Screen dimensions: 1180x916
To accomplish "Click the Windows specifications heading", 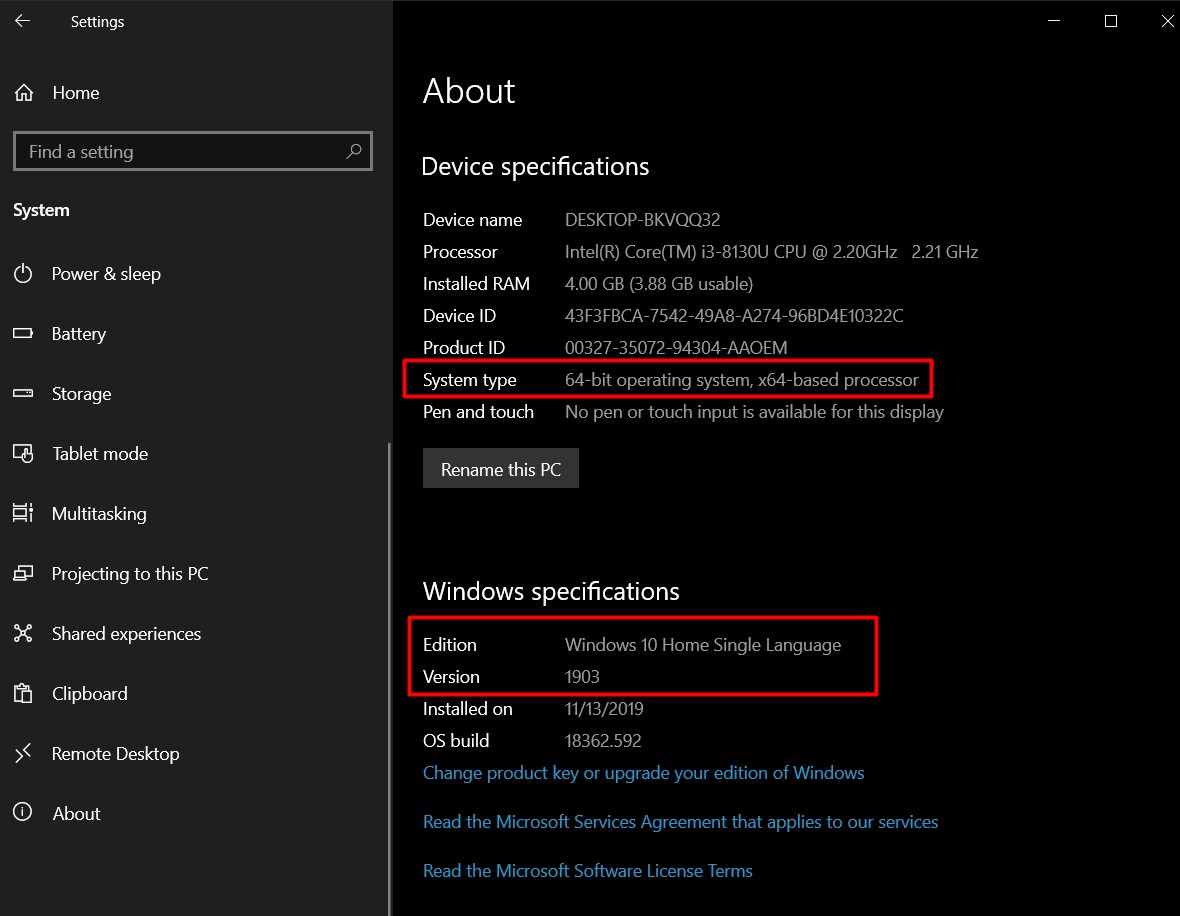I will [551, 592].
